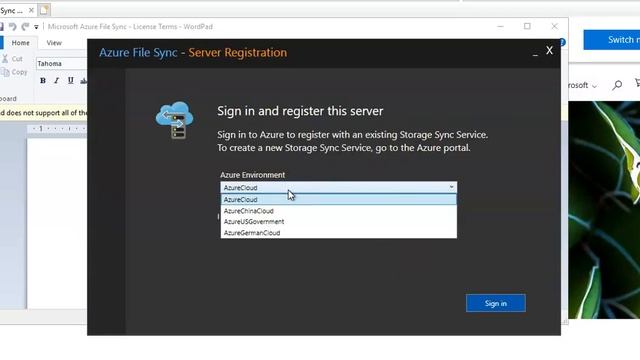Screen dimensions: 640x360
Task: Close the WordPad window
Action: pos(554,26)
